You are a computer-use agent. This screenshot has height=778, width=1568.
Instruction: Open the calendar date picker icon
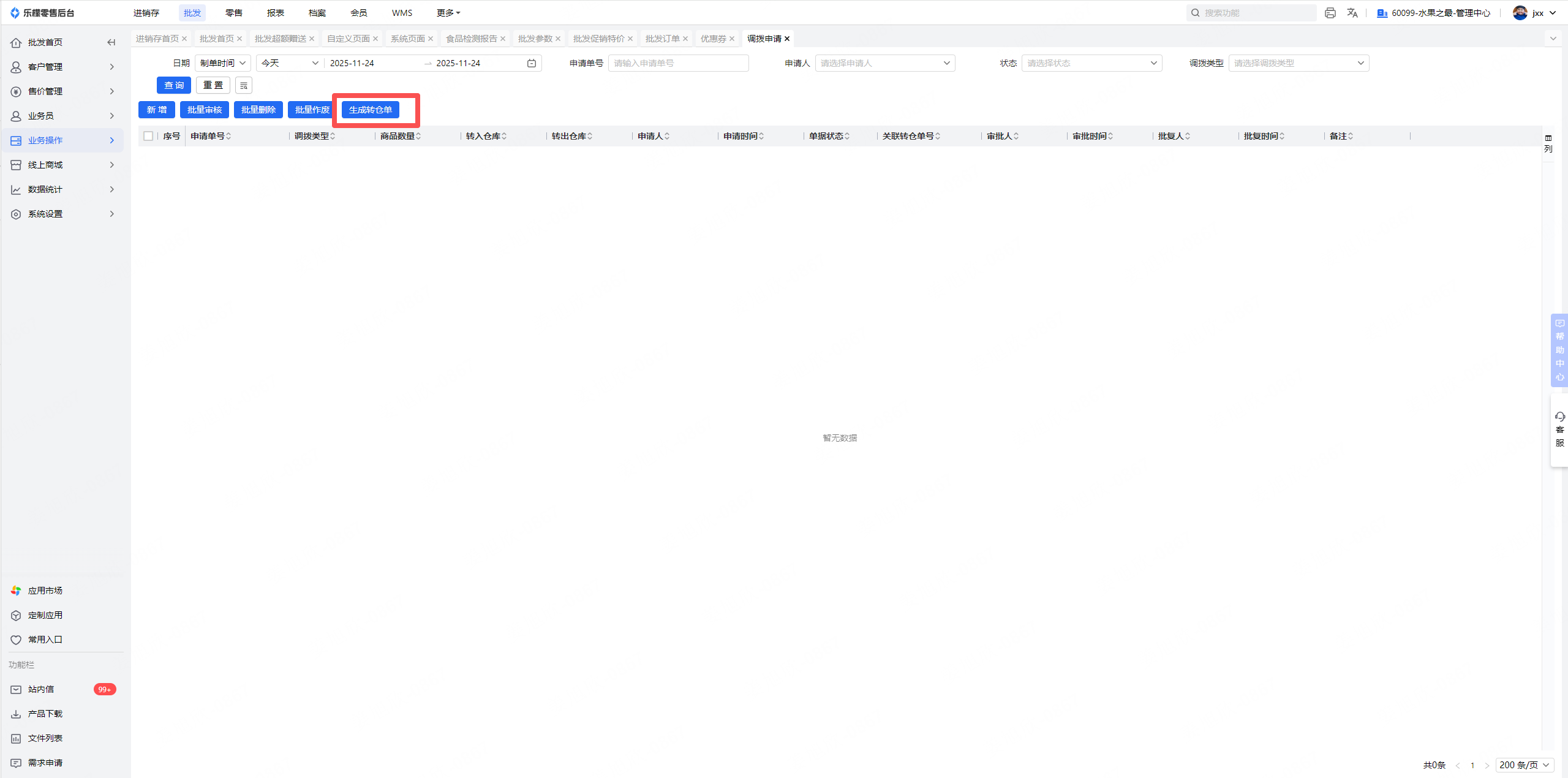coord(532,63)
